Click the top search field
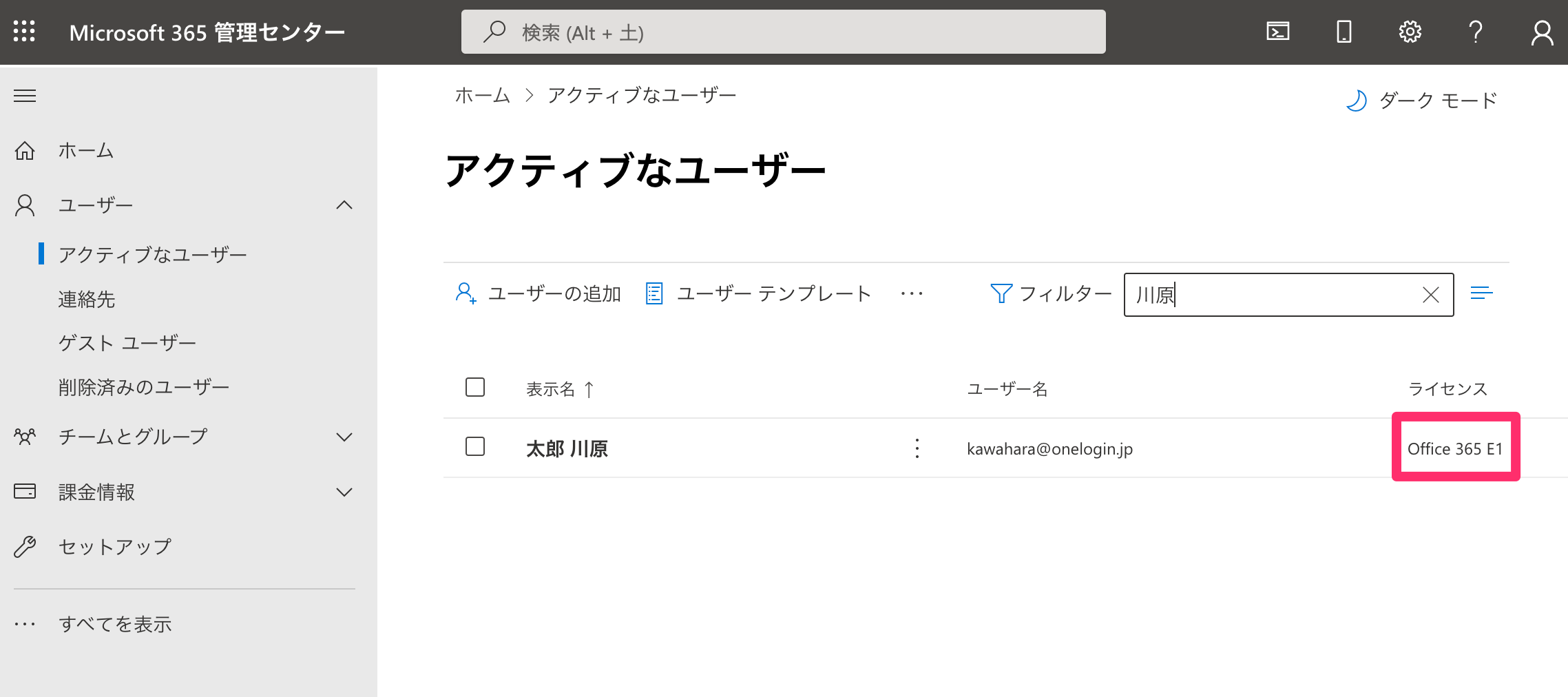 pyautogui.click(x=784, y=32)
